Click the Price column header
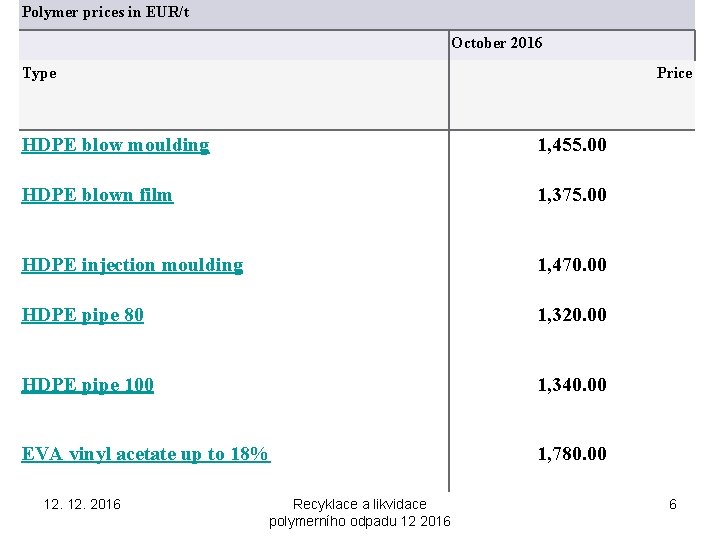 (x=674, y=73)
